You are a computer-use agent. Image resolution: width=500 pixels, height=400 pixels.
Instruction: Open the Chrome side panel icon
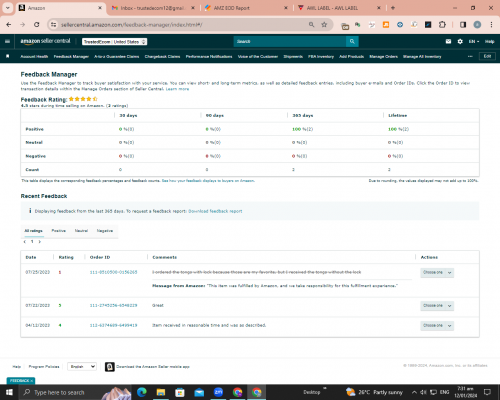pos(463,25)
